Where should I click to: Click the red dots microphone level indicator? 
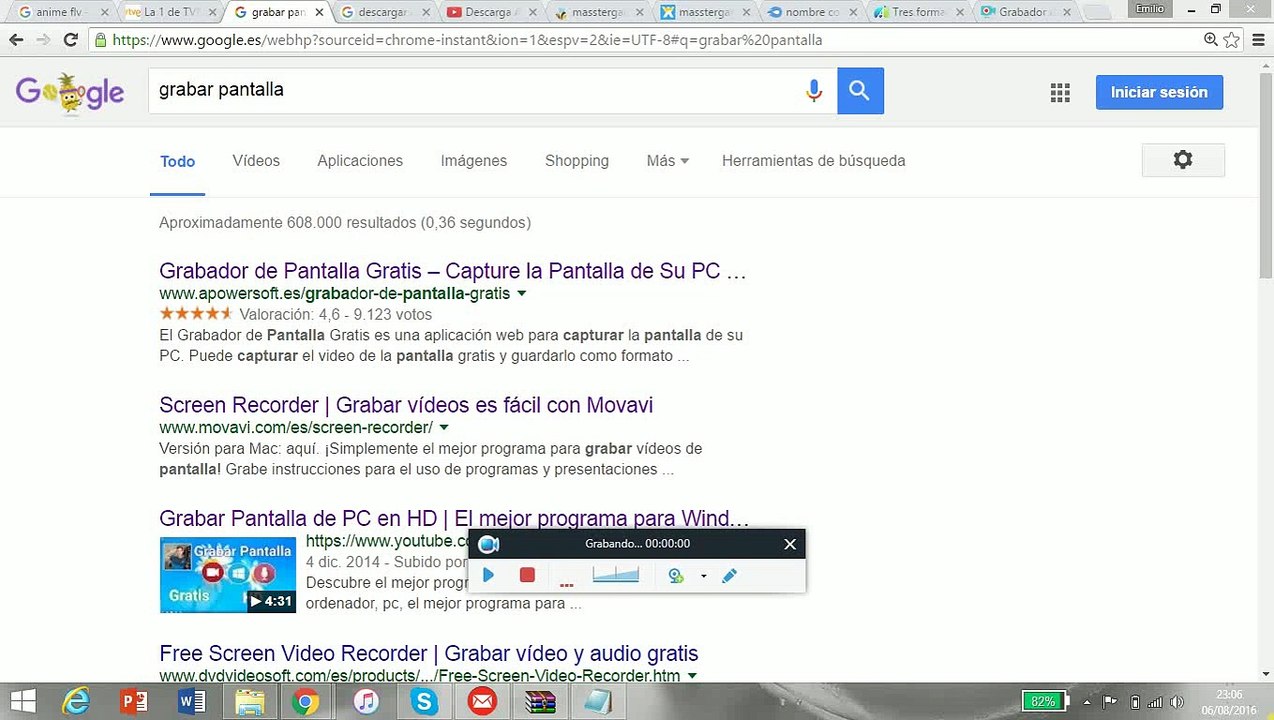566,584
